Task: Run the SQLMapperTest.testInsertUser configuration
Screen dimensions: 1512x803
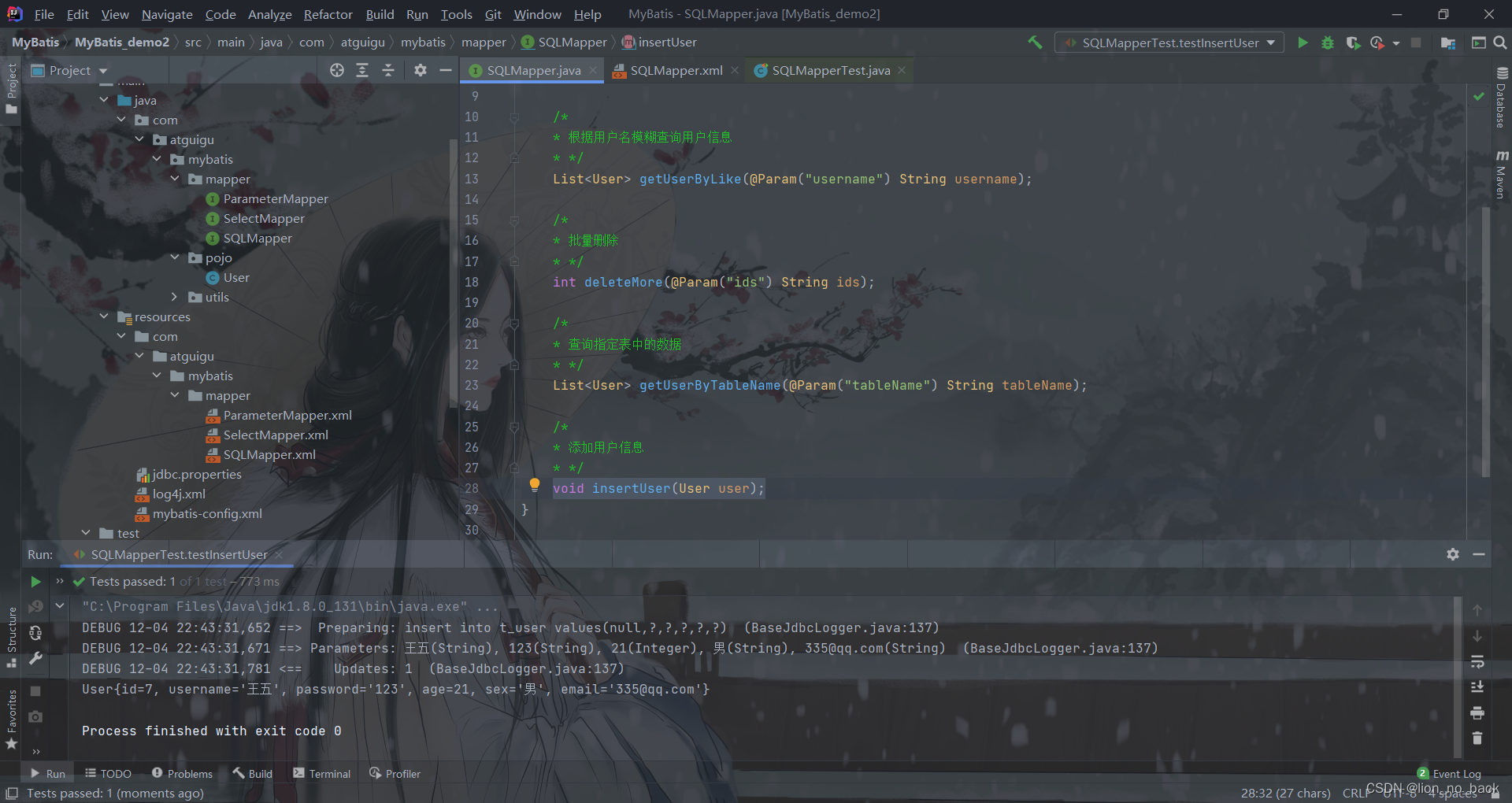Action: [x=1303, y=43]
